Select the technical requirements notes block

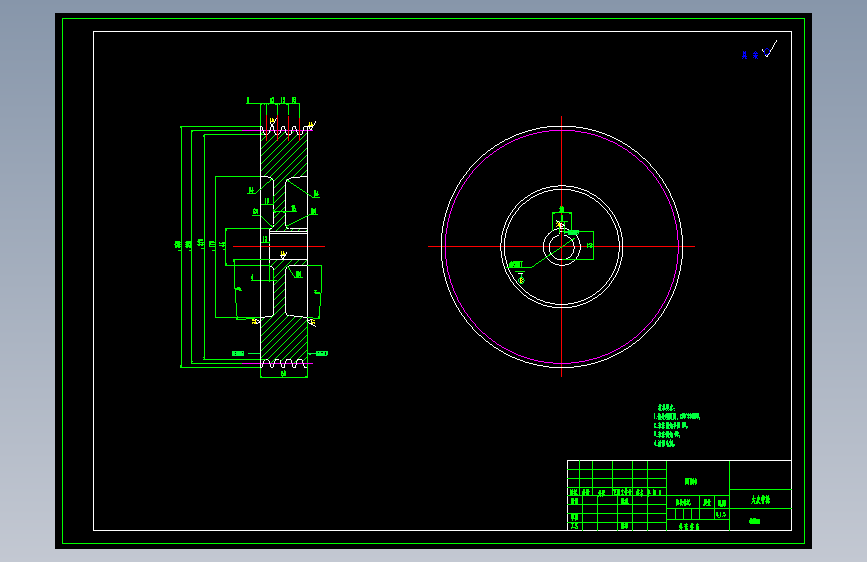[677, 425]
